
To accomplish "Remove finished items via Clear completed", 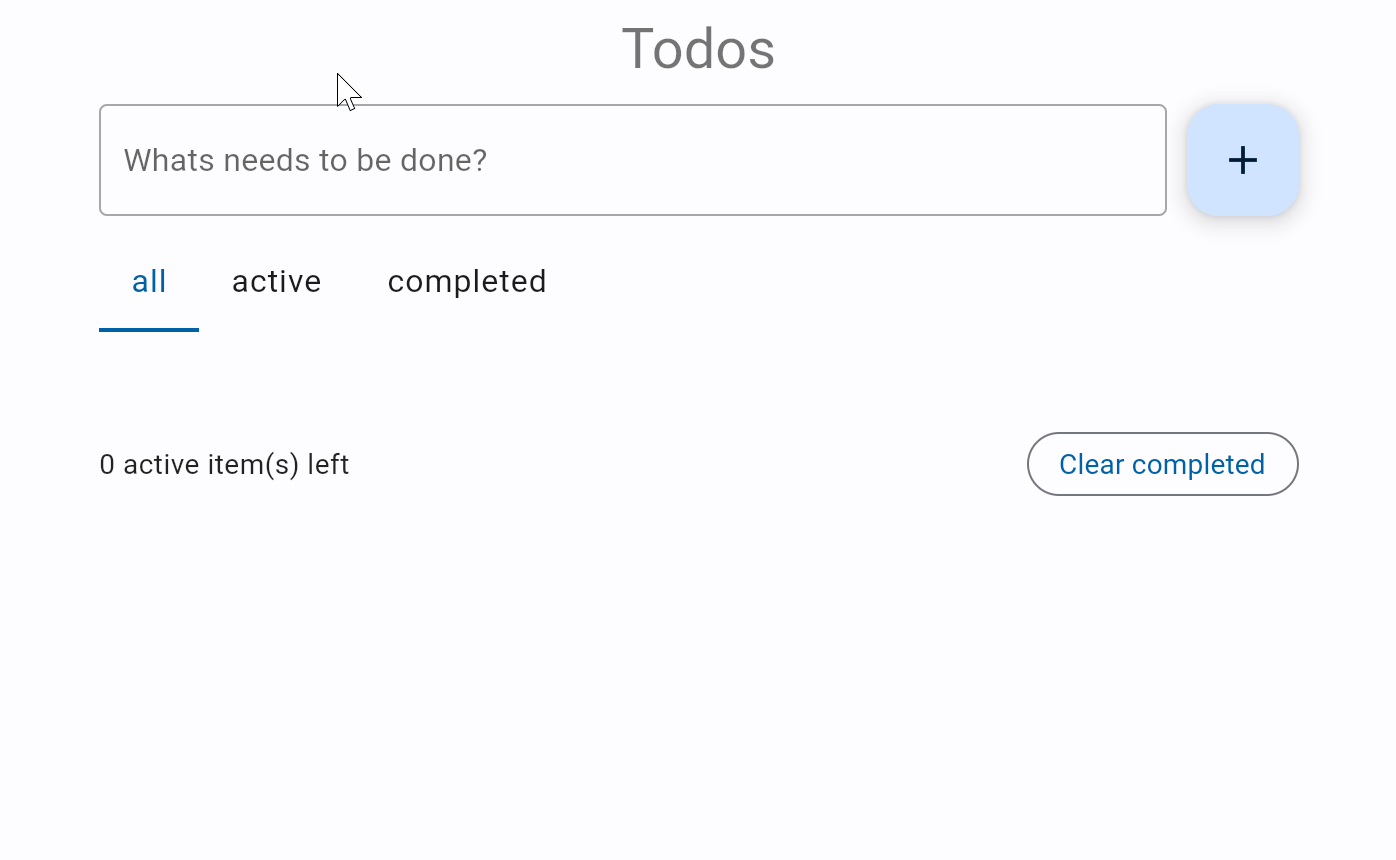I will pos(1162,464).
